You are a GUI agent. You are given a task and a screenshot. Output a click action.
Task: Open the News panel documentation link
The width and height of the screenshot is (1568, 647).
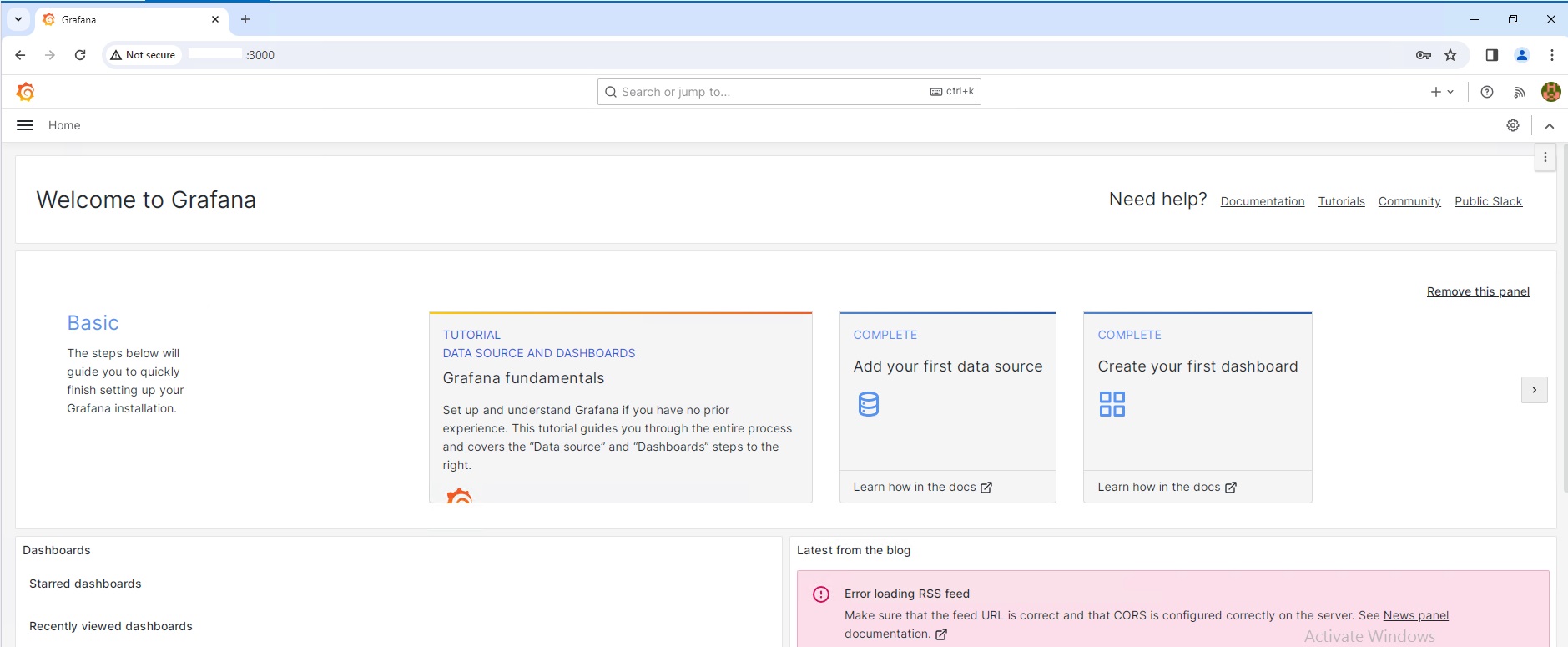click(1416, 615)
